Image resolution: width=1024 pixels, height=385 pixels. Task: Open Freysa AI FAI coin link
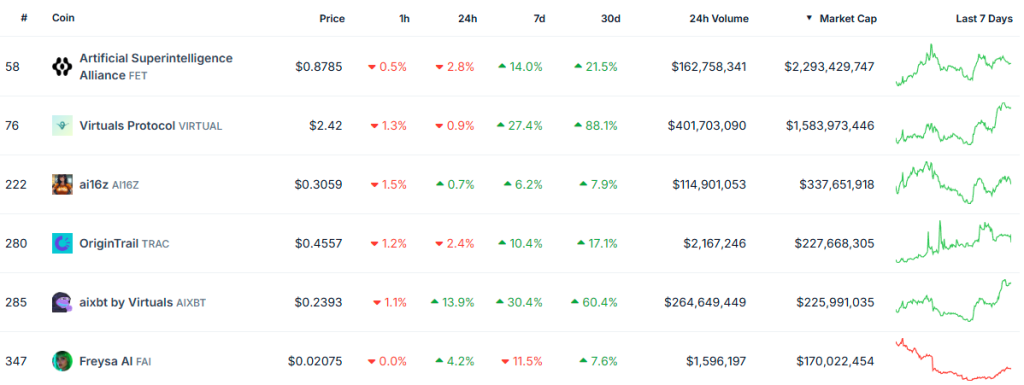pyautogui.click(x=116, y=361)
